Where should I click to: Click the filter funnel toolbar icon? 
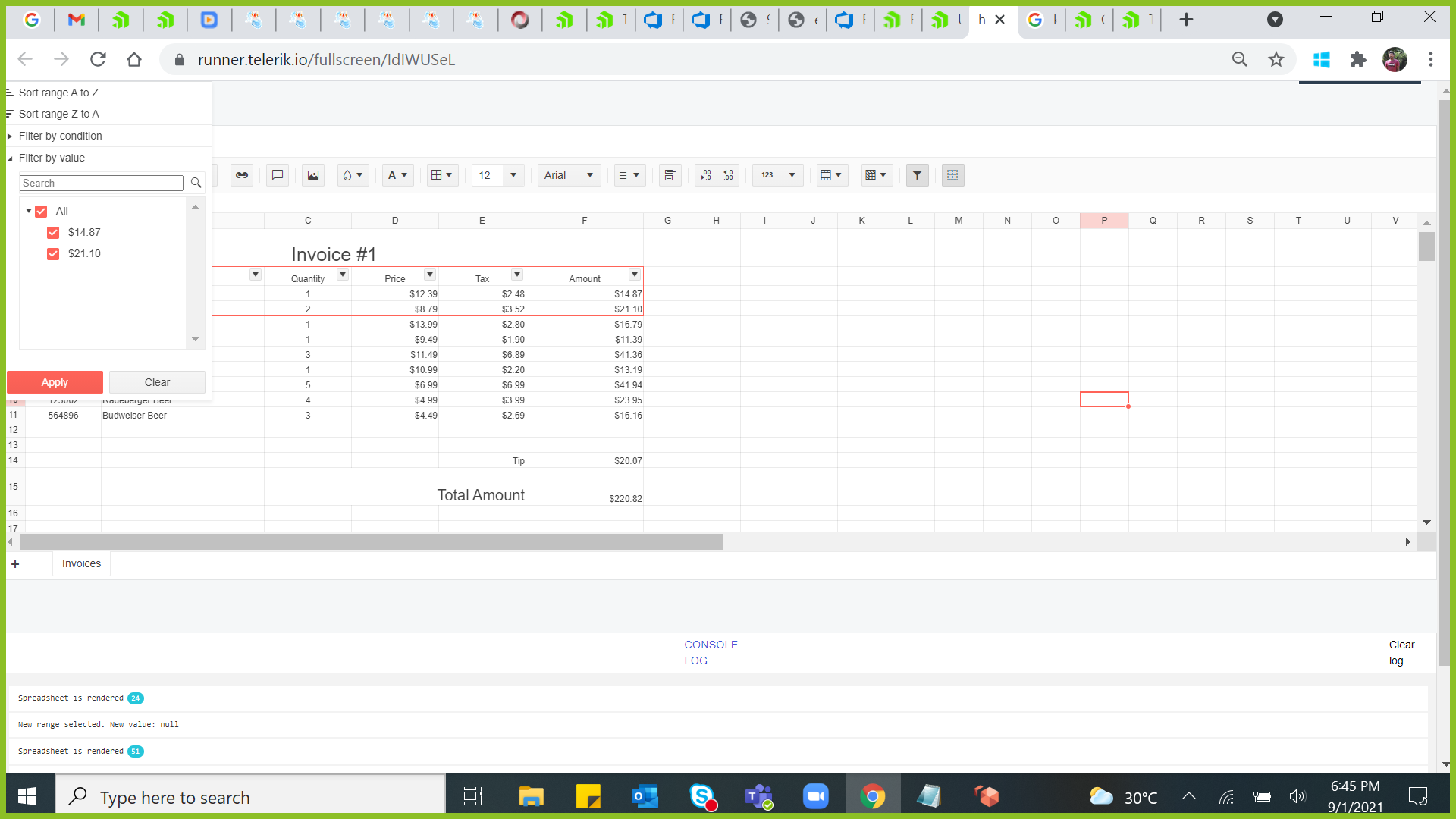[x=917, y=175]
